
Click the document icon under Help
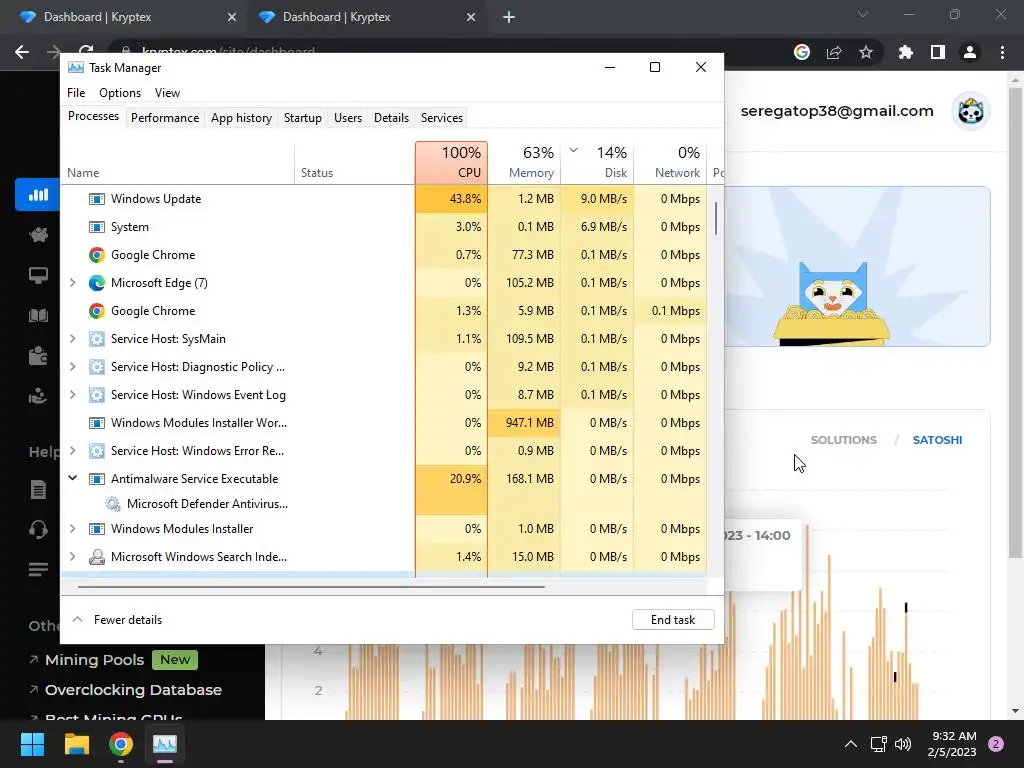tap(38, 489)
